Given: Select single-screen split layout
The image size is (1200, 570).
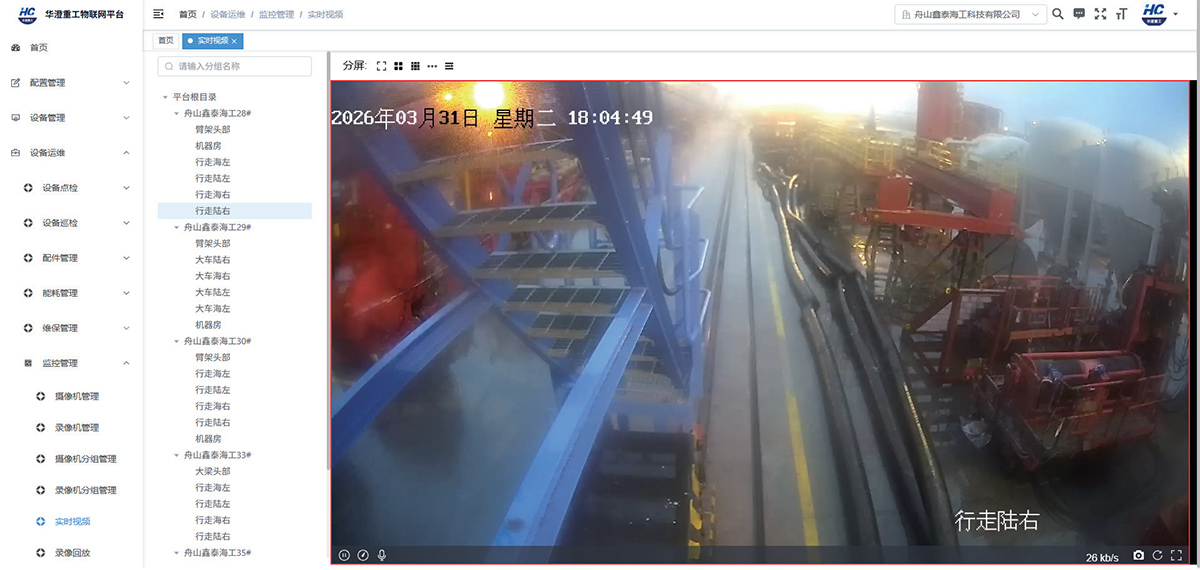Looking at the screenshot, I should (381, 66).
